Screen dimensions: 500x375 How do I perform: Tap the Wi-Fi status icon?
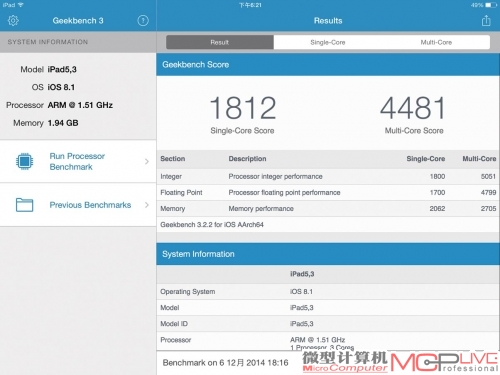click(x=21, y=5)
